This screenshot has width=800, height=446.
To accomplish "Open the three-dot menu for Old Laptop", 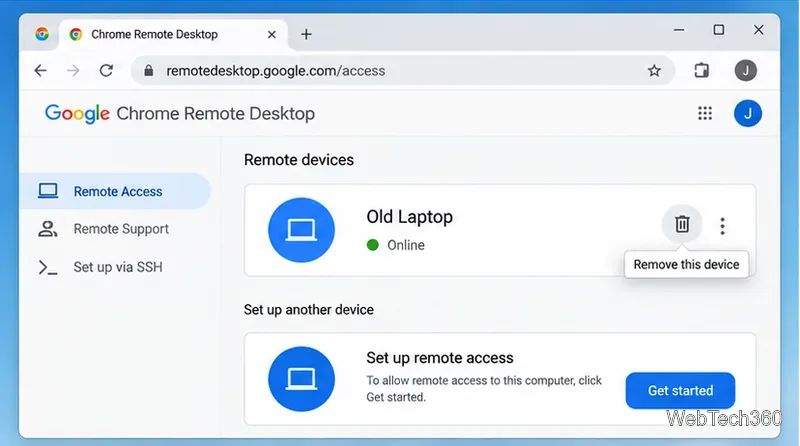I will (x=722, y=226).
